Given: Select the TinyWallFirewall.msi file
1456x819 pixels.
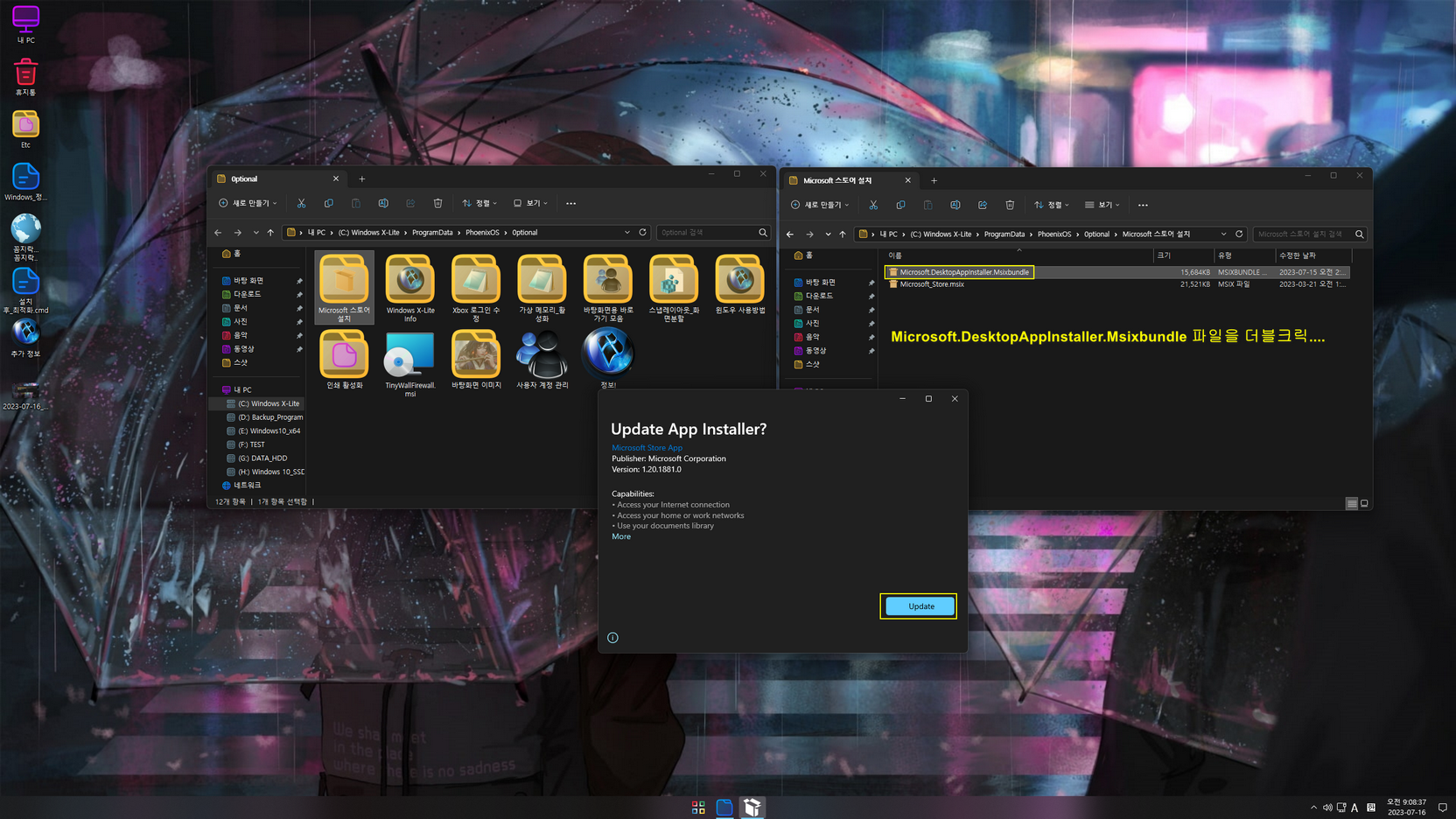Looking at the screenshot, I should coord(410,364).
